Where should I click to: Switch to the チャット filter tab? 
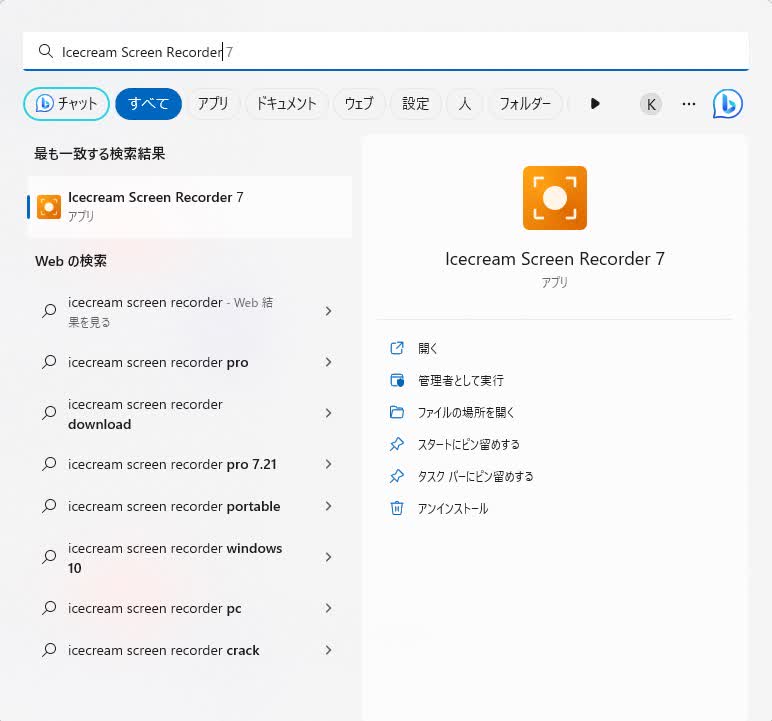pos(66,104)
